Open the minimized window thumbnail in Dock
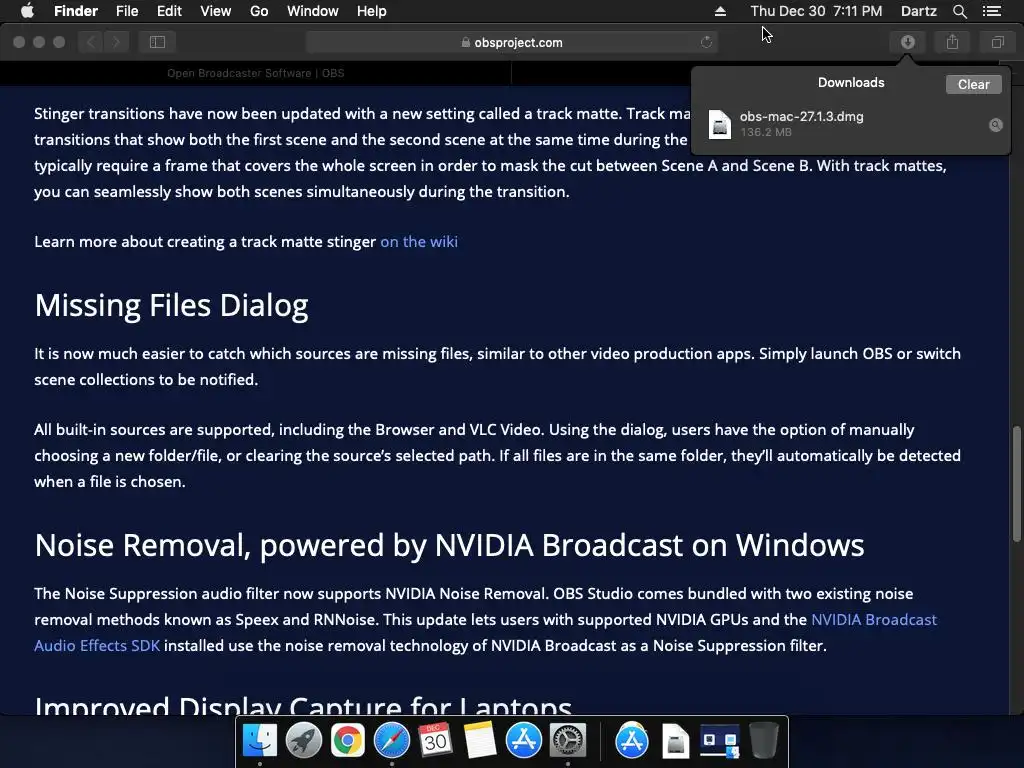This screenshot has height=768, width=1024. point(719,742)
